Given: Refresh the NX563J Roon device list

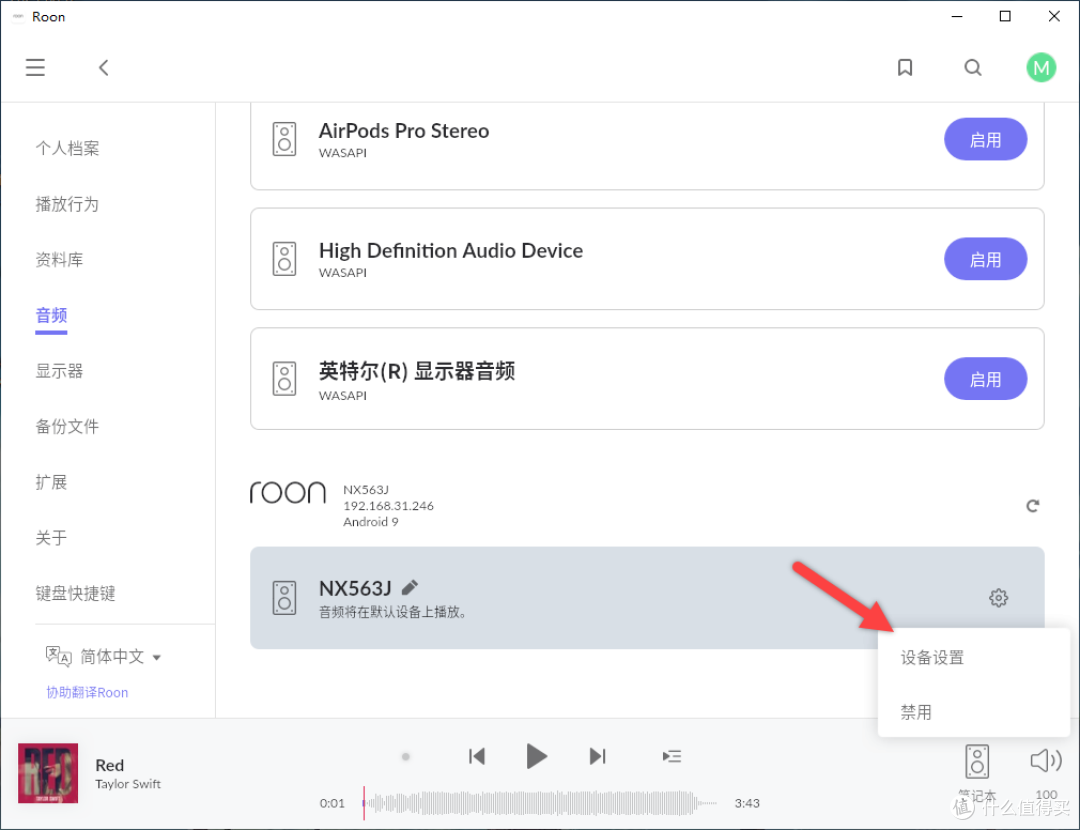Looking at the screenshot, I should click(x=1033, y=506).
